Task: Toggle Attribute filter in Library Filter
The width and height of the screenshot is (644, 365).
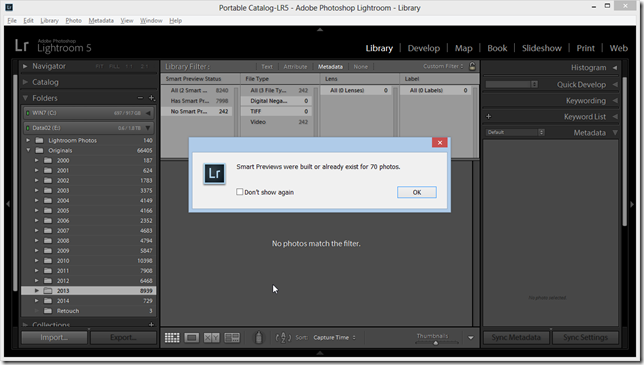Action: coord(295,67)
